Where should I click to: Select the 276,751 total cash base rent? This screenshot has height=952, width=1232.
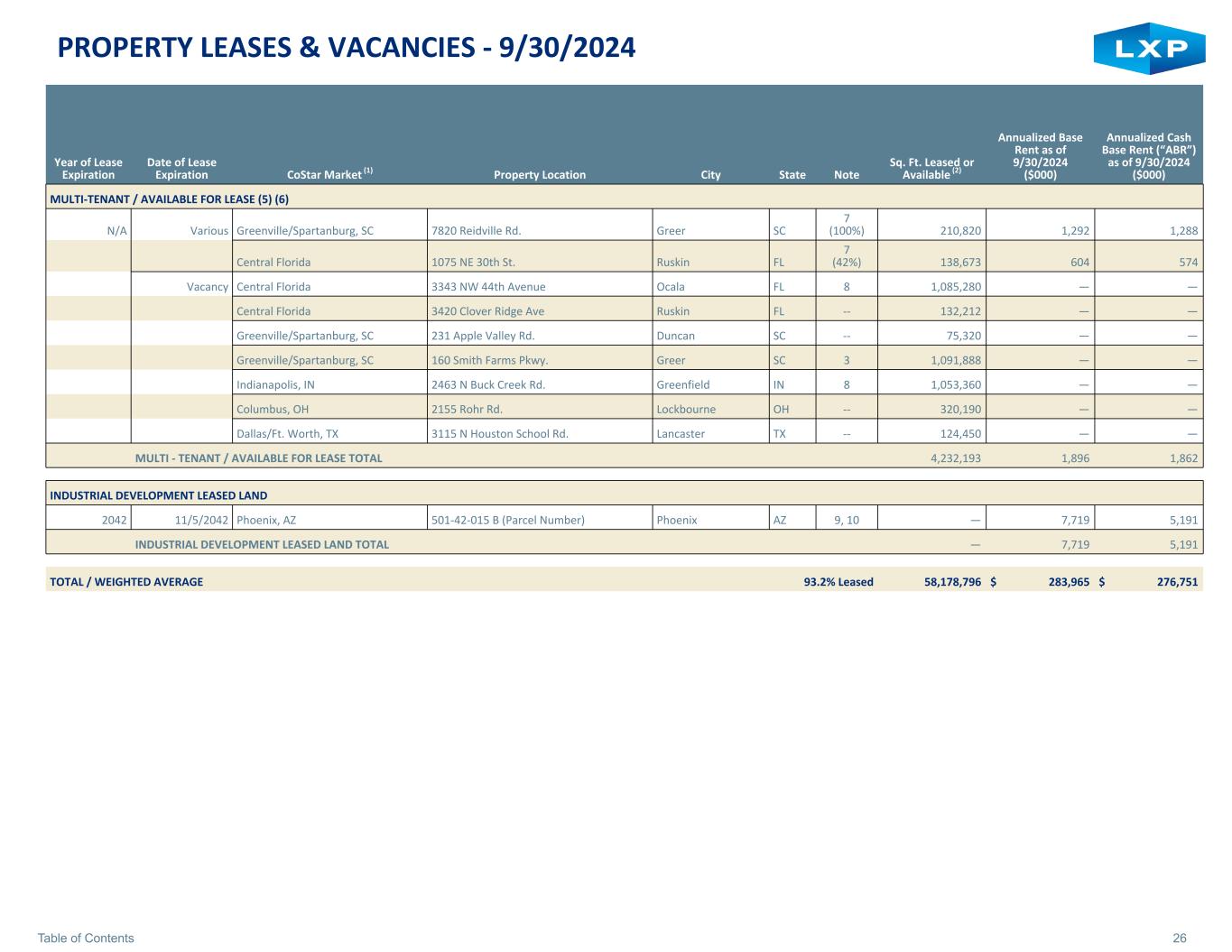tap(1177, 582)
